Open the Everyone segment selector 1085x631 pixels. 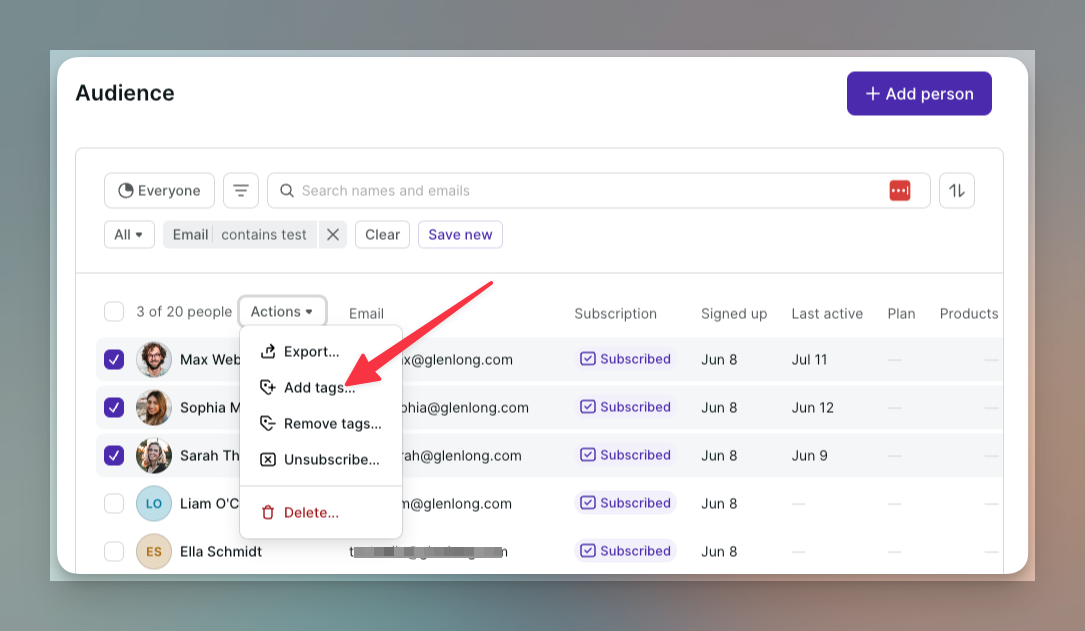click(159, 190)
